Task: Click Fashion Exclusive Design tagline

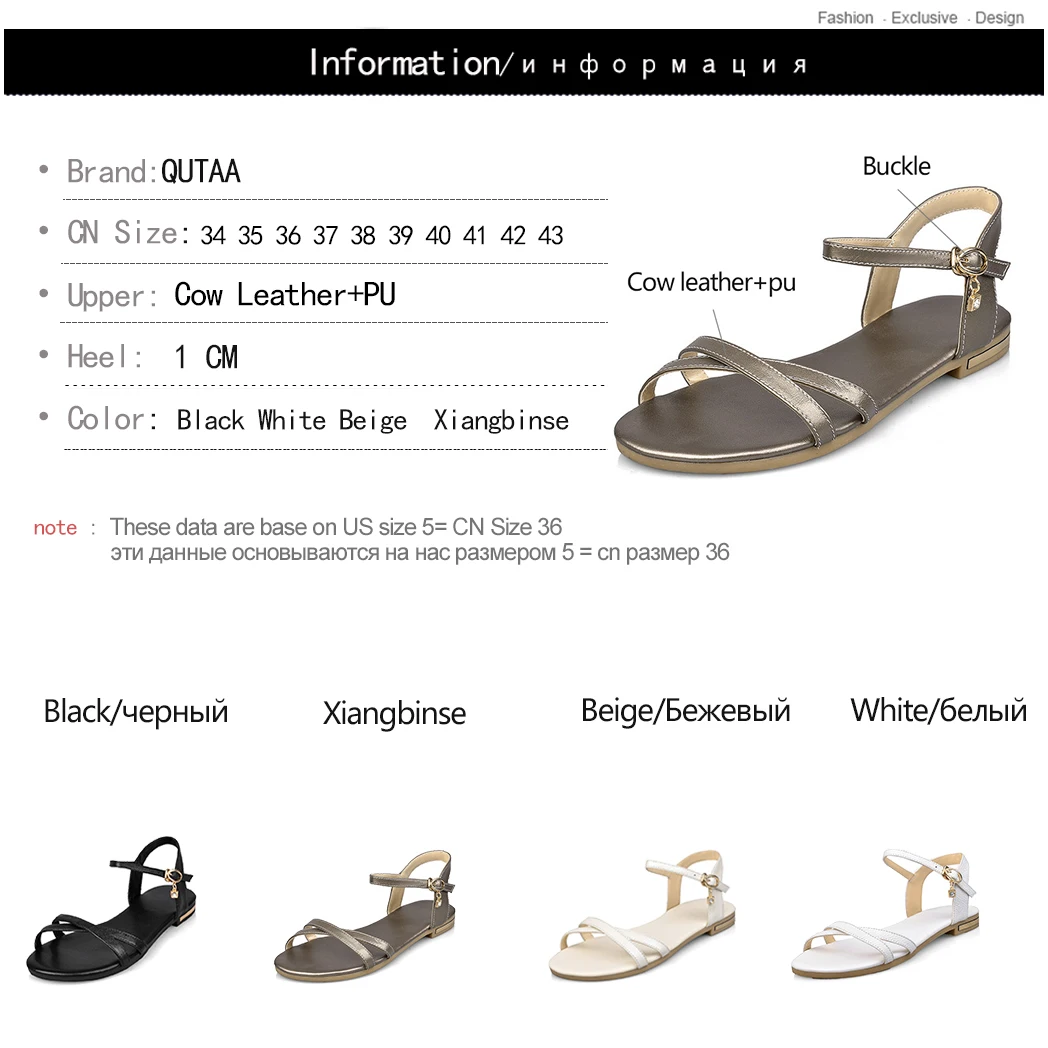Action: pos(920,18)
